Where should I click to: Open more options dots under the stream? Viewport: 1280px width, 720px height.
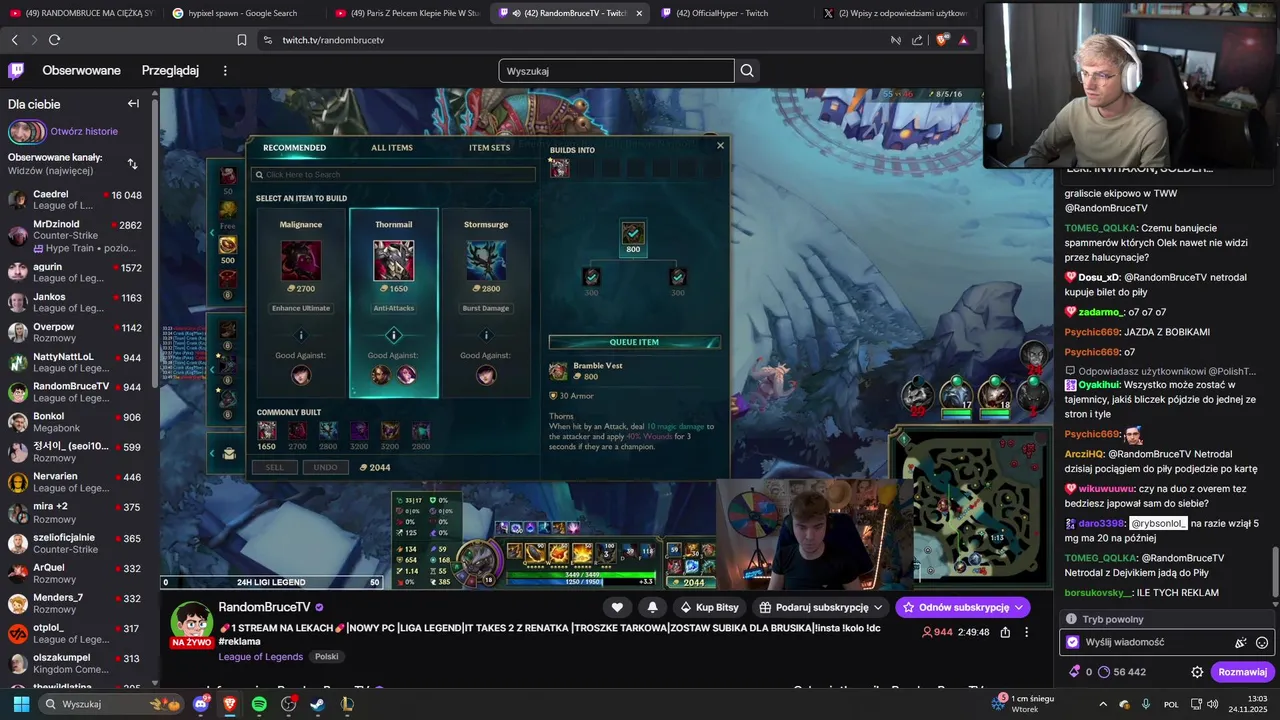(x=1026, y=632)
